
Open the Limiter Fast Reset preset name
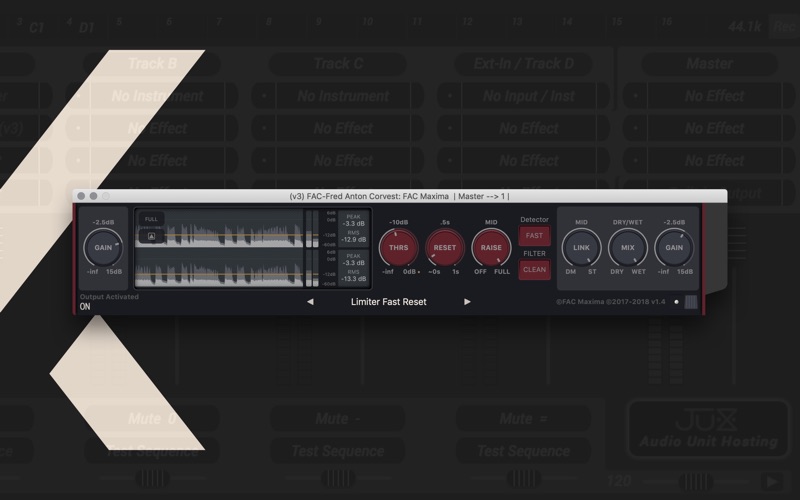point(388,302)
